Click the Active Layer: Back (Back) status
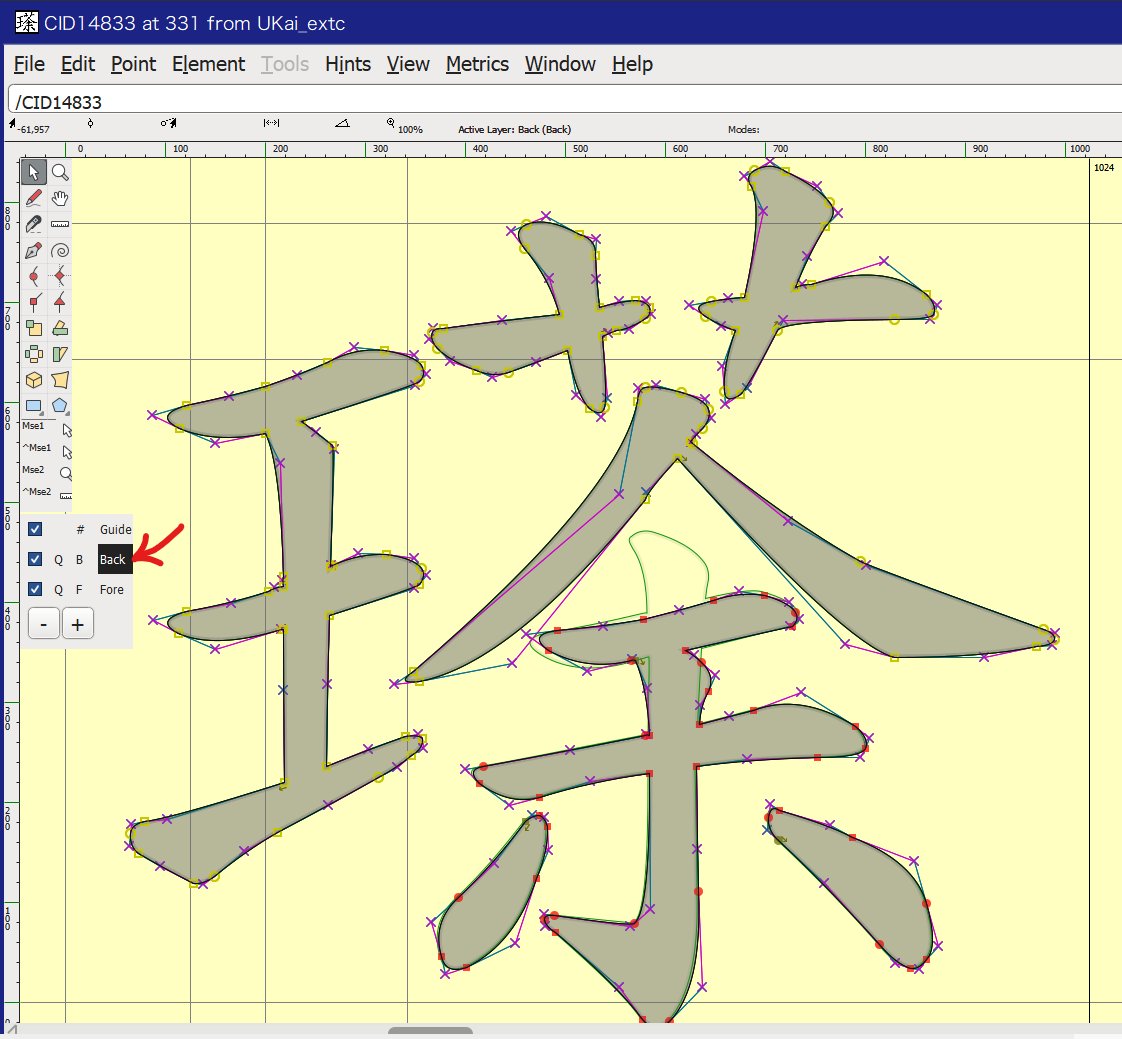The image size is (1122, 1039). tap(514, 130)
